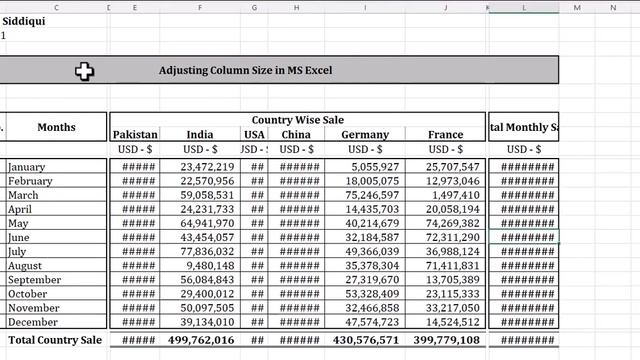640x360 pixels.
Task: Select the 'India' column heading cell
Action: coord(200,134)
